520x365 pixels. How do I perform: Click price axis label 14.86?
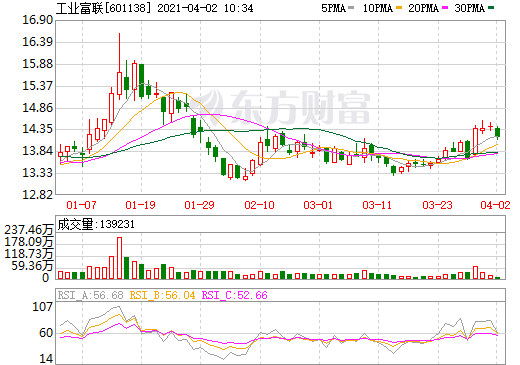pyautogui.click(x=38, y=107)
